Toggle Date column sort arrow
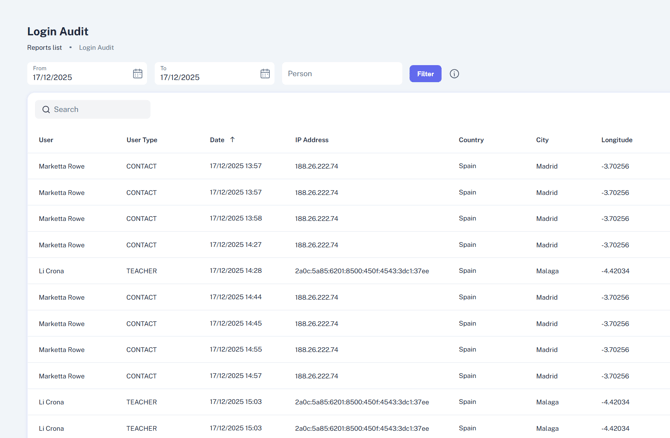670x438 pixels. pos(233,140)
